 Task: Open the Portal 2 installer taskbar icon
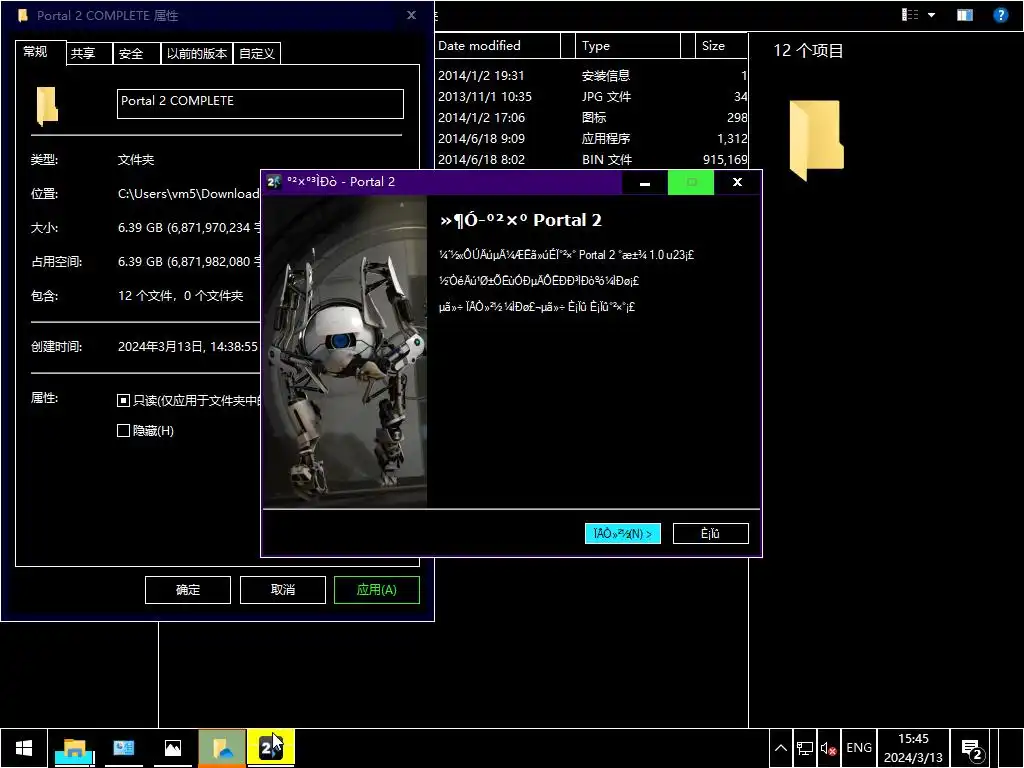(x=270, y=748)
